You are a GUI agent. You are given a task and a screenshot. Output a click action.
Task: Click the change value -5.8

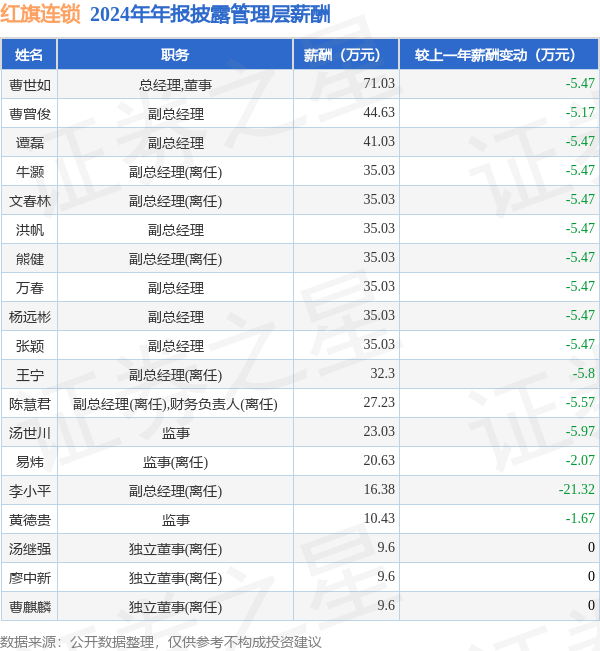pyautogui.click(x=584, y=374)
